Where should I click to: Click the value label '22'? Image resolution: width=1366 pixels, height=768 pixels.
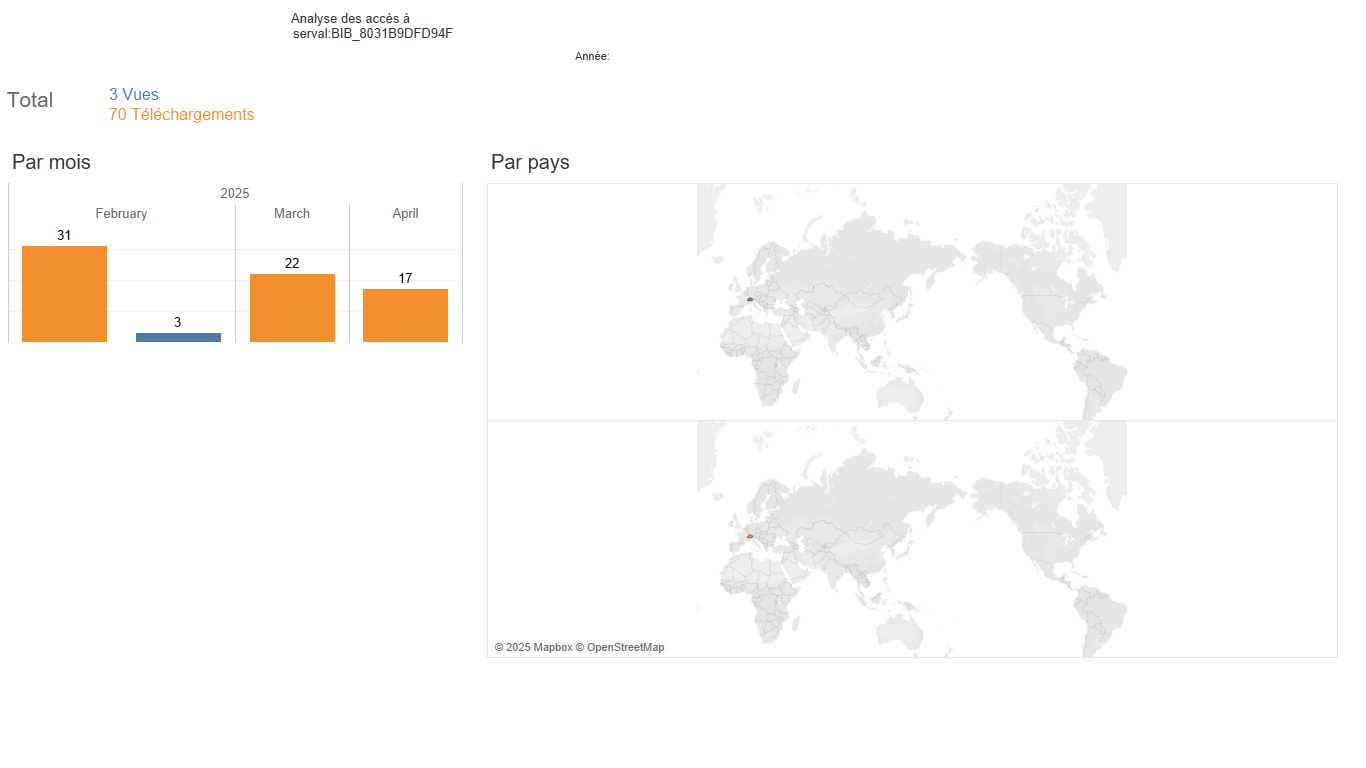(292, 263)
